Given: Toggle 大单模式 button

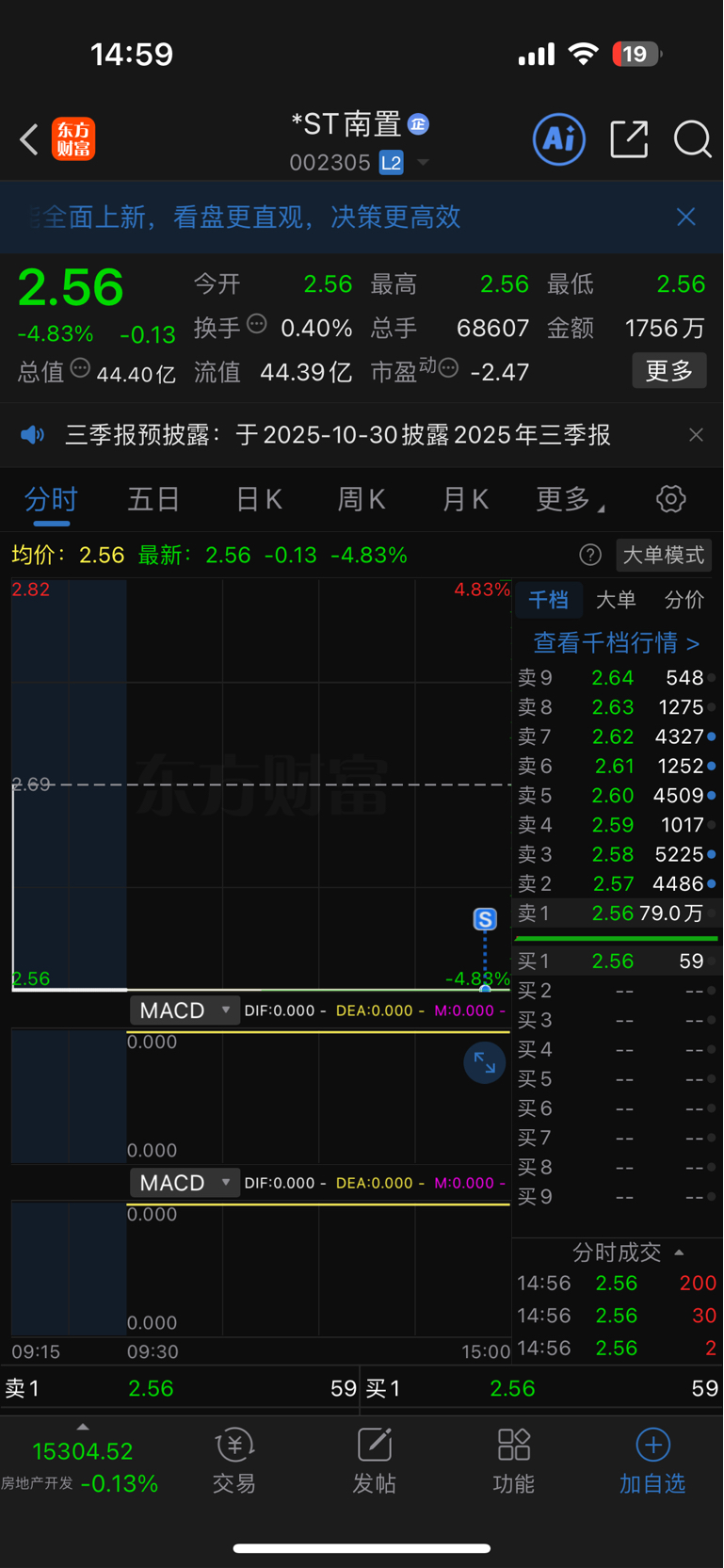Looking at the screenshot, I should (x=664, y=555).
